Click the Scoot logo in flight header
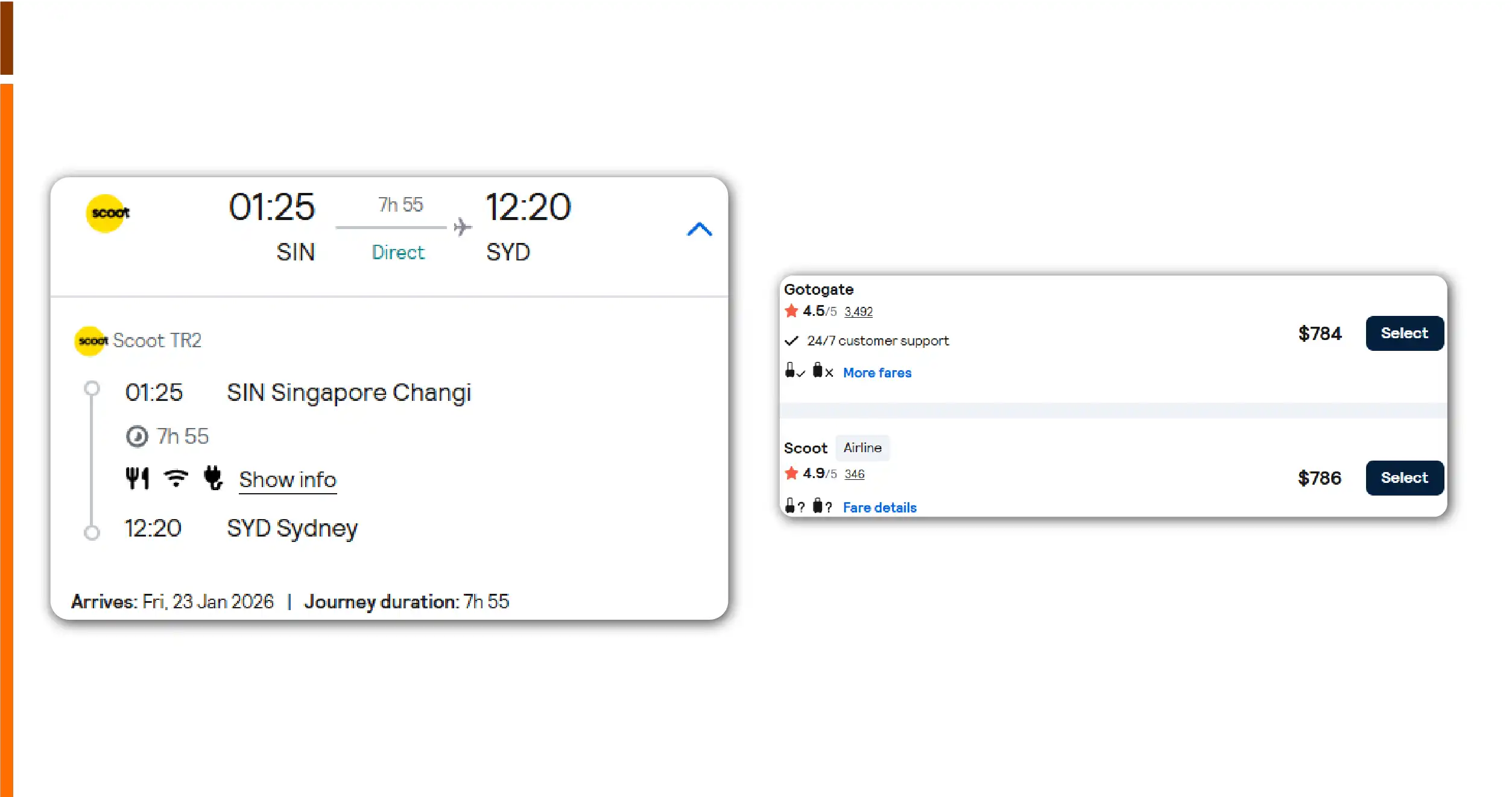Screen dimensions: 1512x797 point(107,213)
